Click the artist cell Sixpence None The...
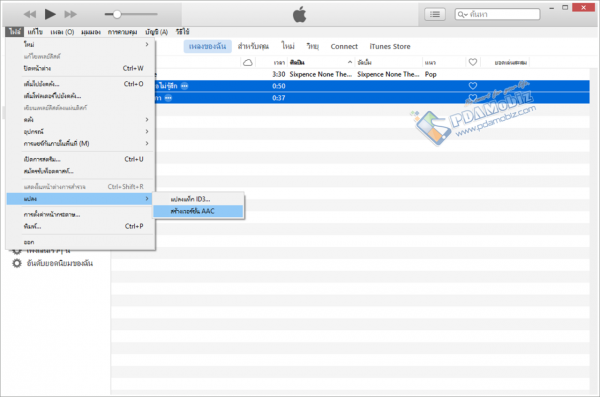 tap(321, 74)
